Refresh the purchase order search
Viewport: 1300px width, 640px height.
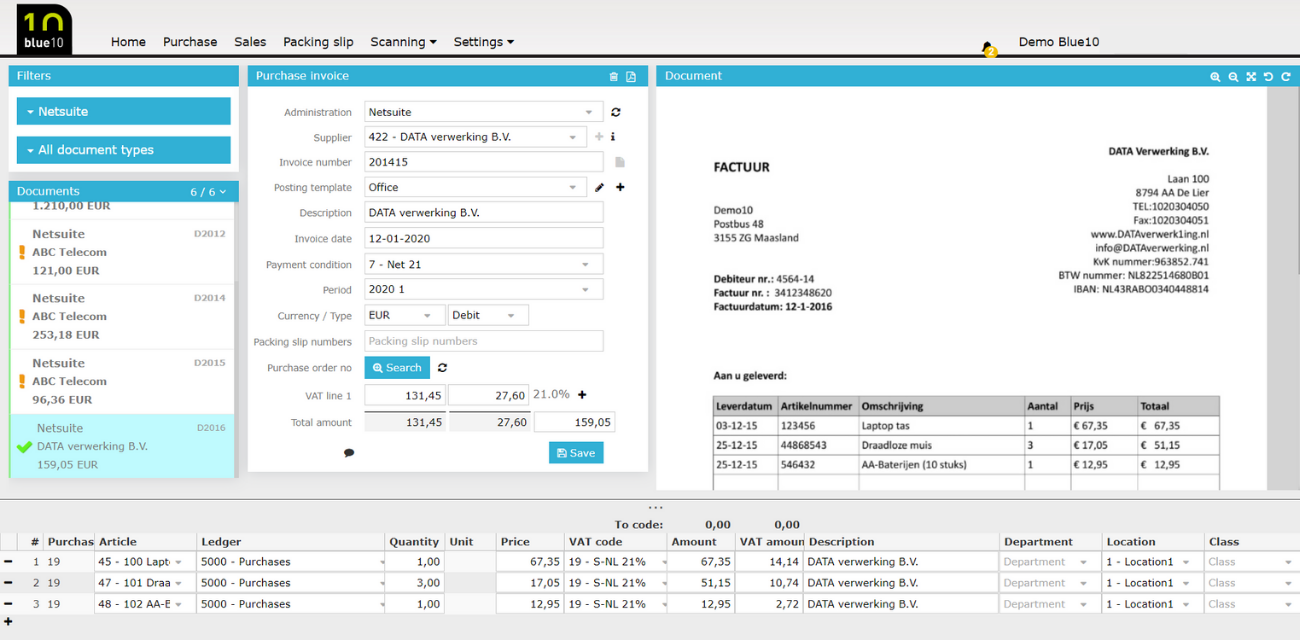click(442, 368)
